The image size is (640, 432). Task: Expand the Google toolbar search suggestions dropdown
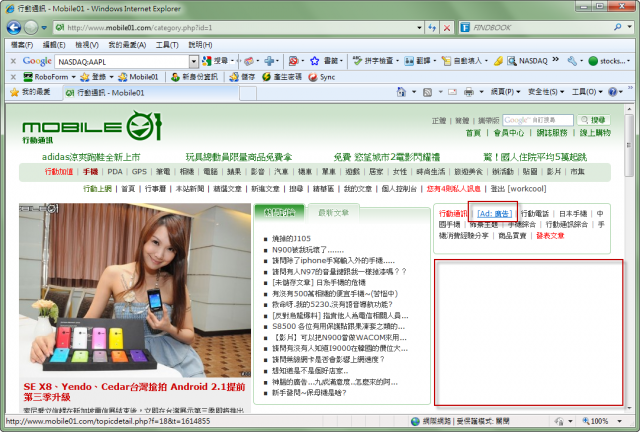tap(194, 62)
